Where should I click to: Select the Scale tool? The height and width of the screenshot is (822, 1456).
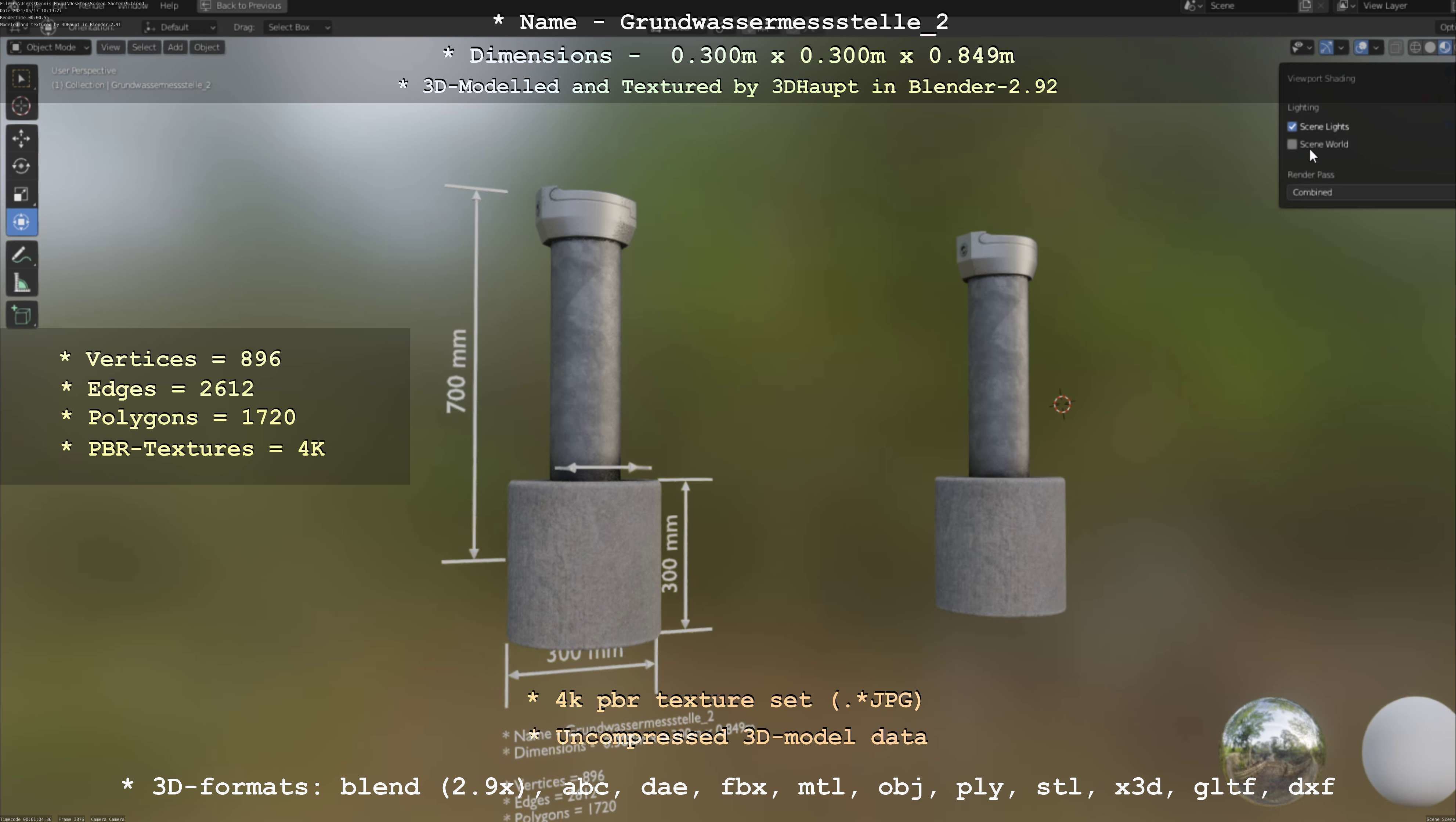click(x=21, y=194)
